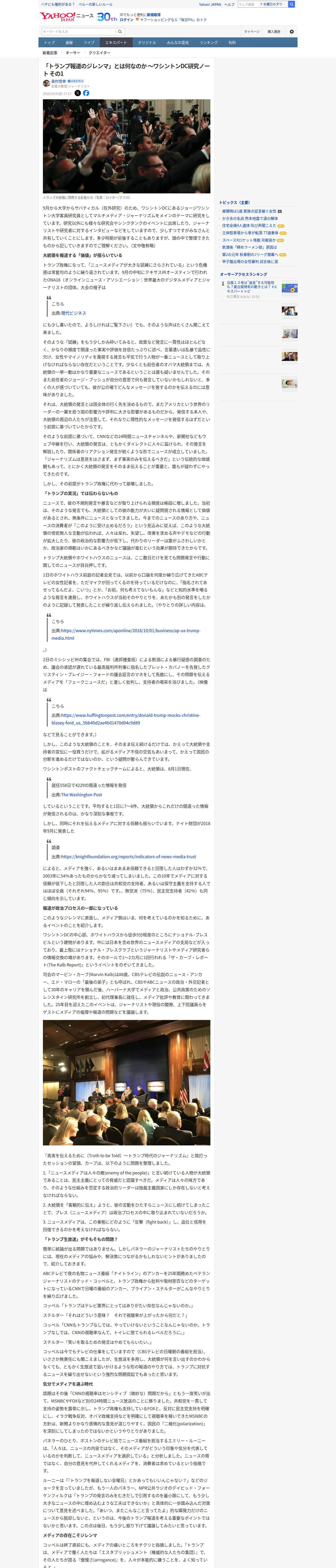Switch to the ランキング tab

[x=209, y=43]
